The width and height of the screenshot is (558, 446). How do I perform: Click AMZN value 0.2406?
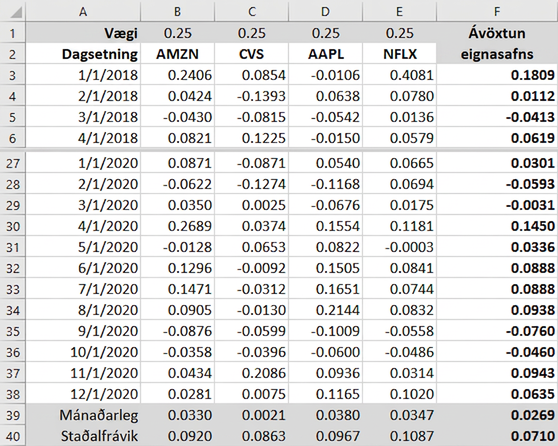coord(177,75)
